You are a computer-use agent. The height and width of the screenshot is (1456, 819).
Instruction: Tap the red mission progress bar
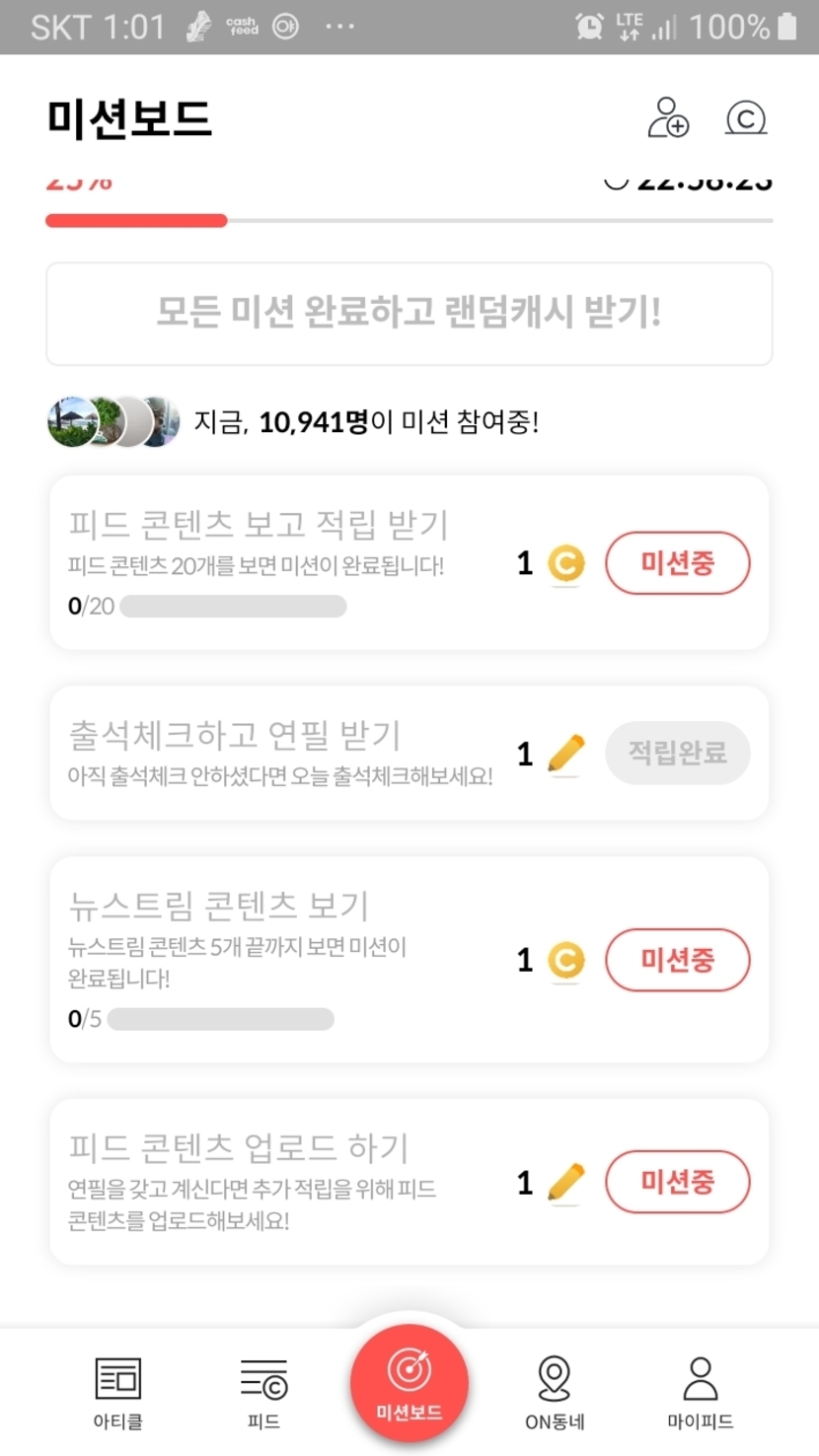point(136,221)
